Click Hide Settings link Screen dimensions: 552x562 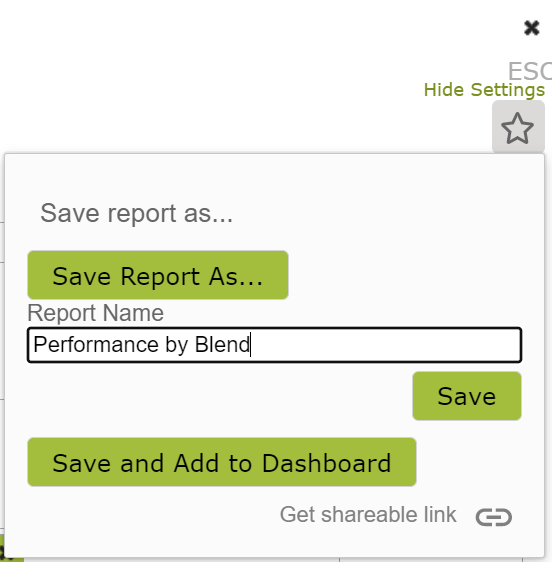484,90
